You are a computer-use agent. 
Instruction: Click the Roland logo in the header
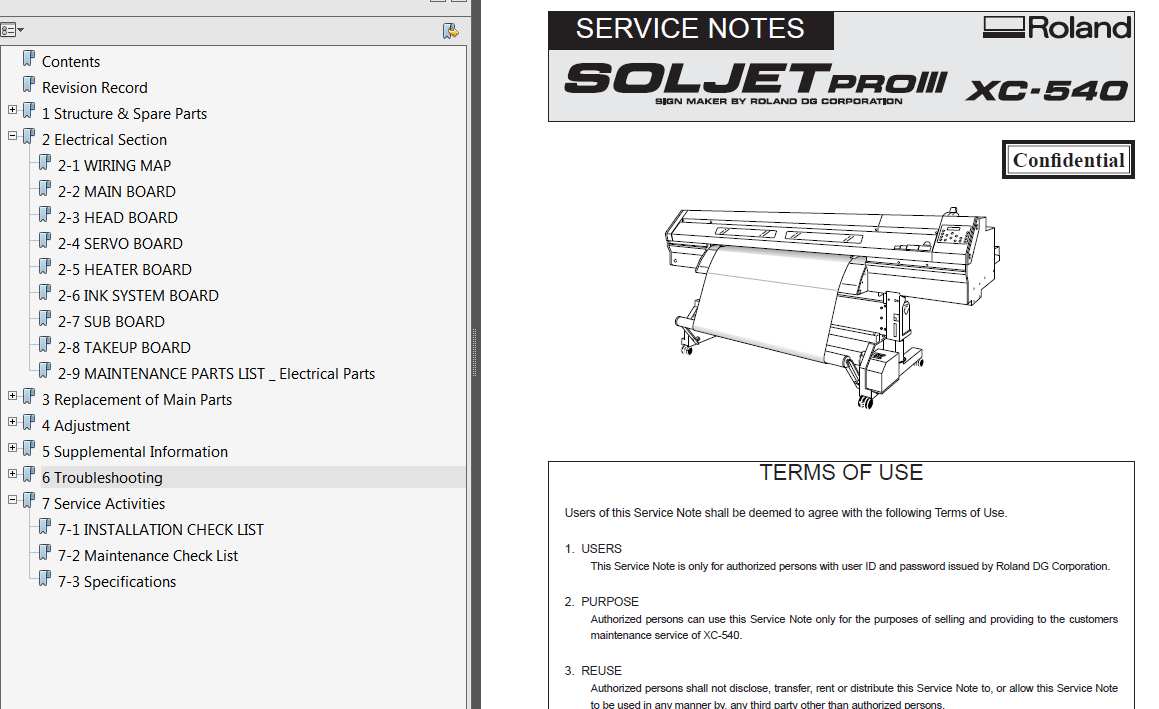coord(1057,28)
